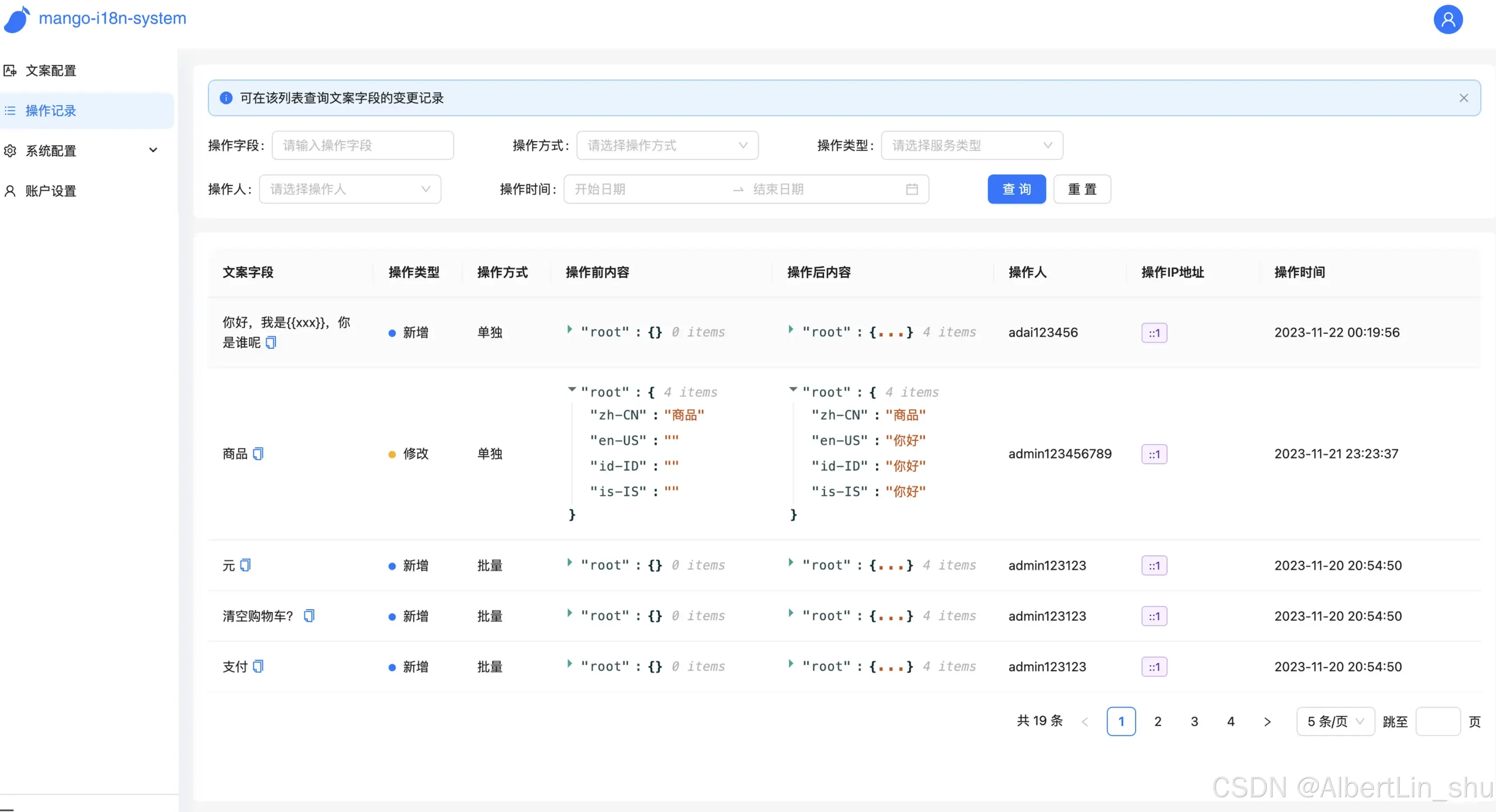Click the 账户设置 person icon
The image size is (1496, 812).
click(x=10, y=191)
